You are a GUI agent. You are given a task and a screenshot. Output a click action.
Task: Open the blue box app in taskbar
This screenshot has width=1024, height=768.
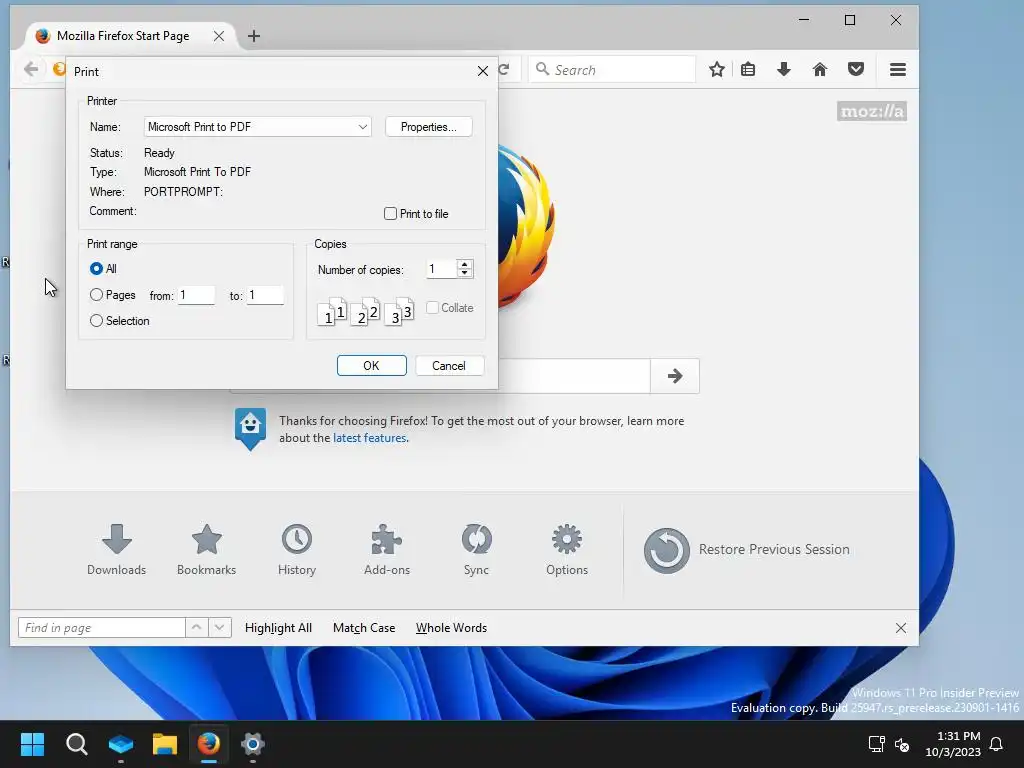[x=121, y=744]
